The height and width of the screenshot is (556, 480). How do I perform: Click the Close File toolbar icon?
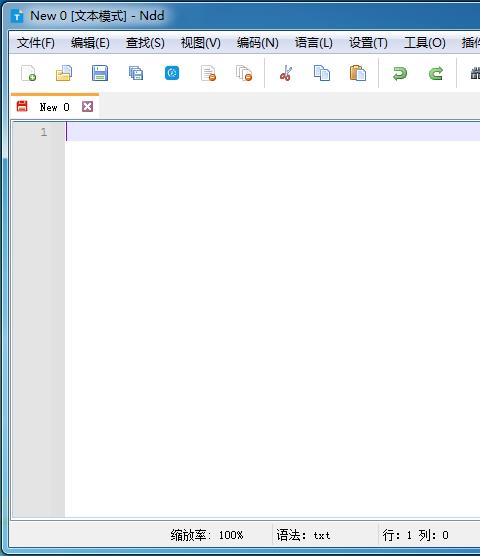(x=208, y=73)
